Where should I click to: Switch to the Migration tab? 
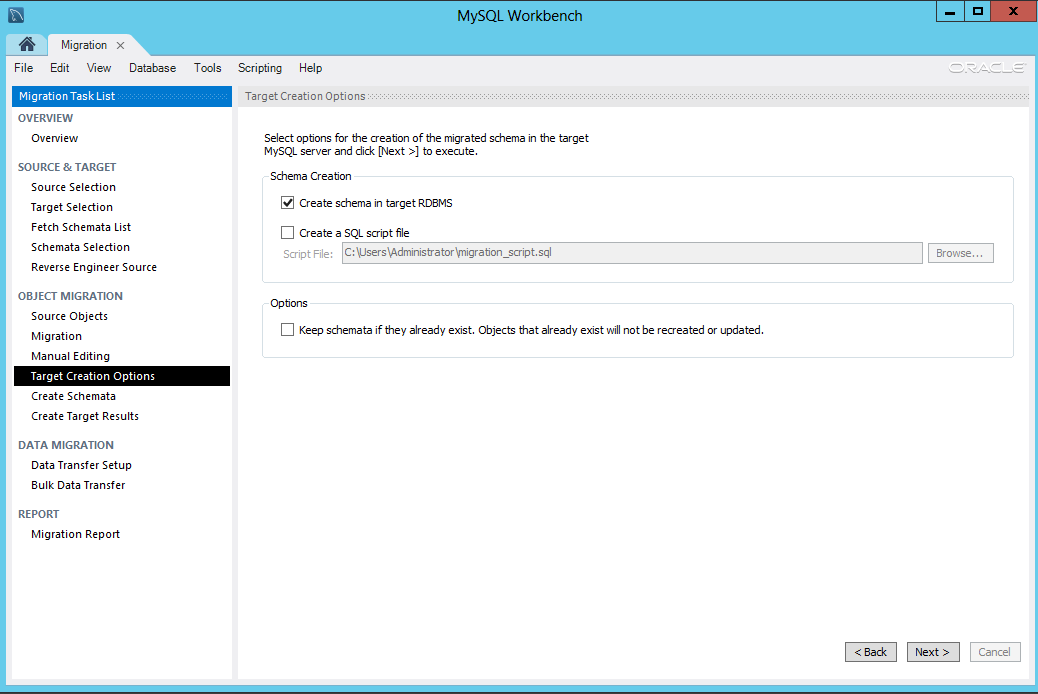pos(83,44)
